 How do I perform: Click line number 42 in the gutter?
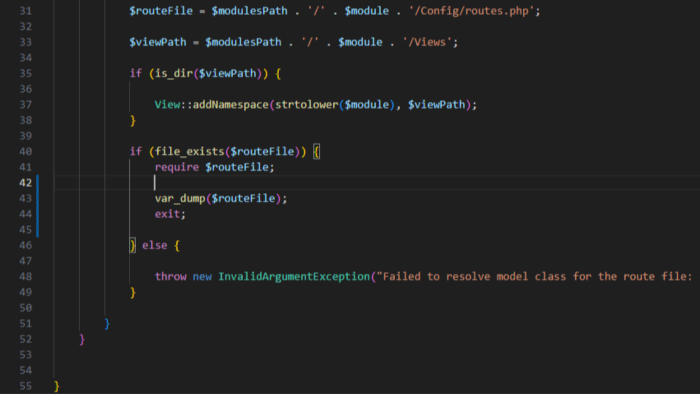pyautogui.click(x=25, y=182)
